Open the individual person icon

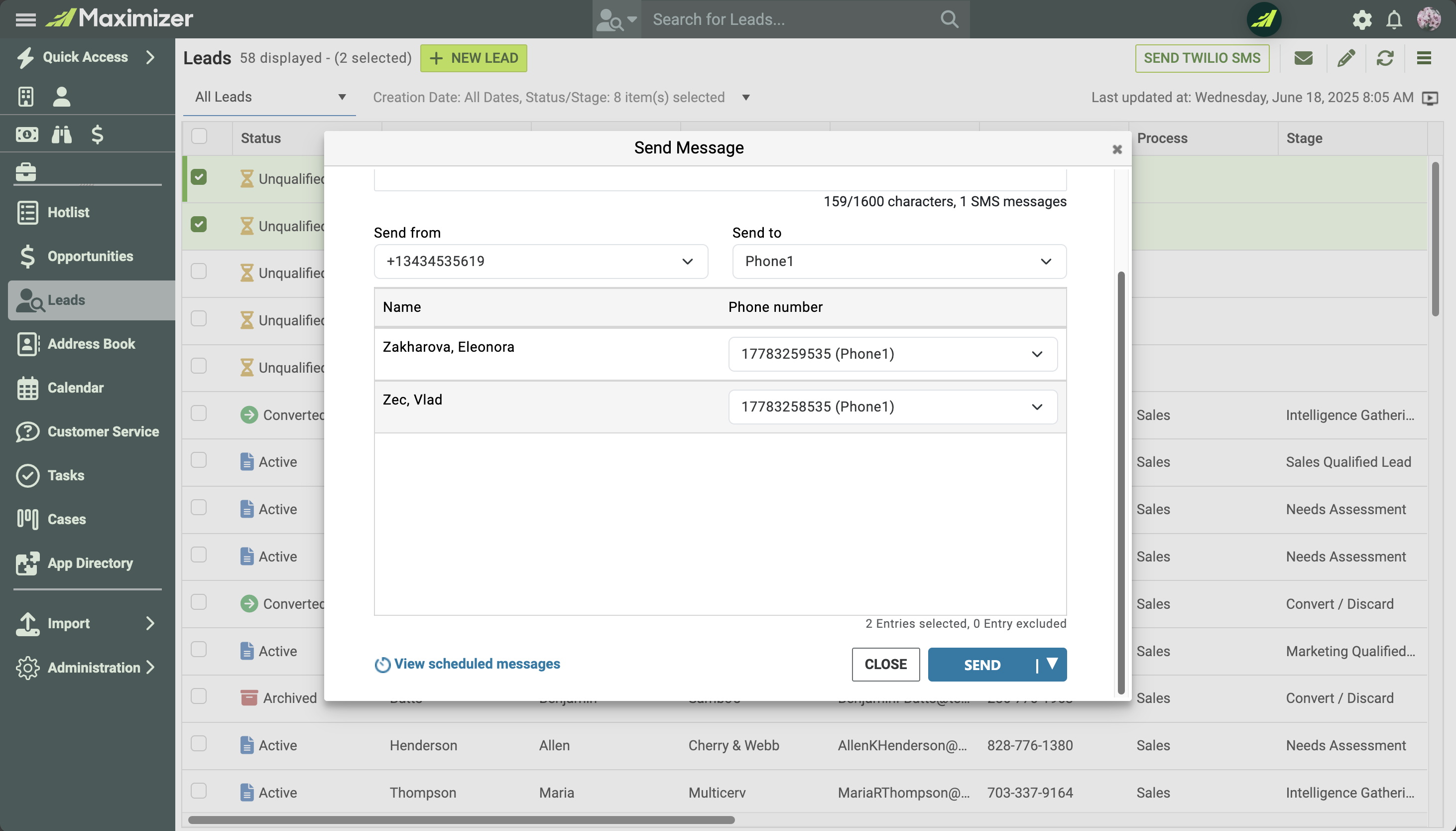point(62,97)
